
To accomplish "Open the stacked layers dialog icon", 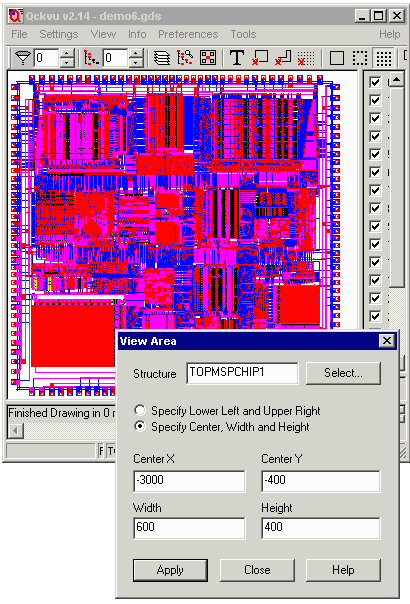I will click(x=162, y=58).
